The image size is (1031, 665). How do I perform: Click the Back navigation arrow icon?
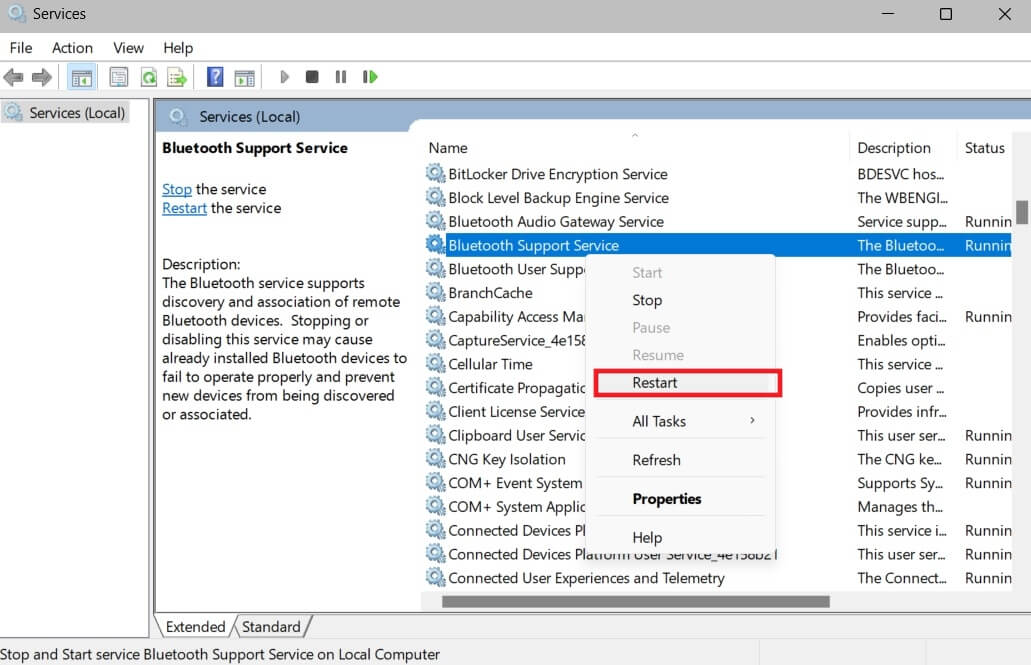(x=14, y=77)
